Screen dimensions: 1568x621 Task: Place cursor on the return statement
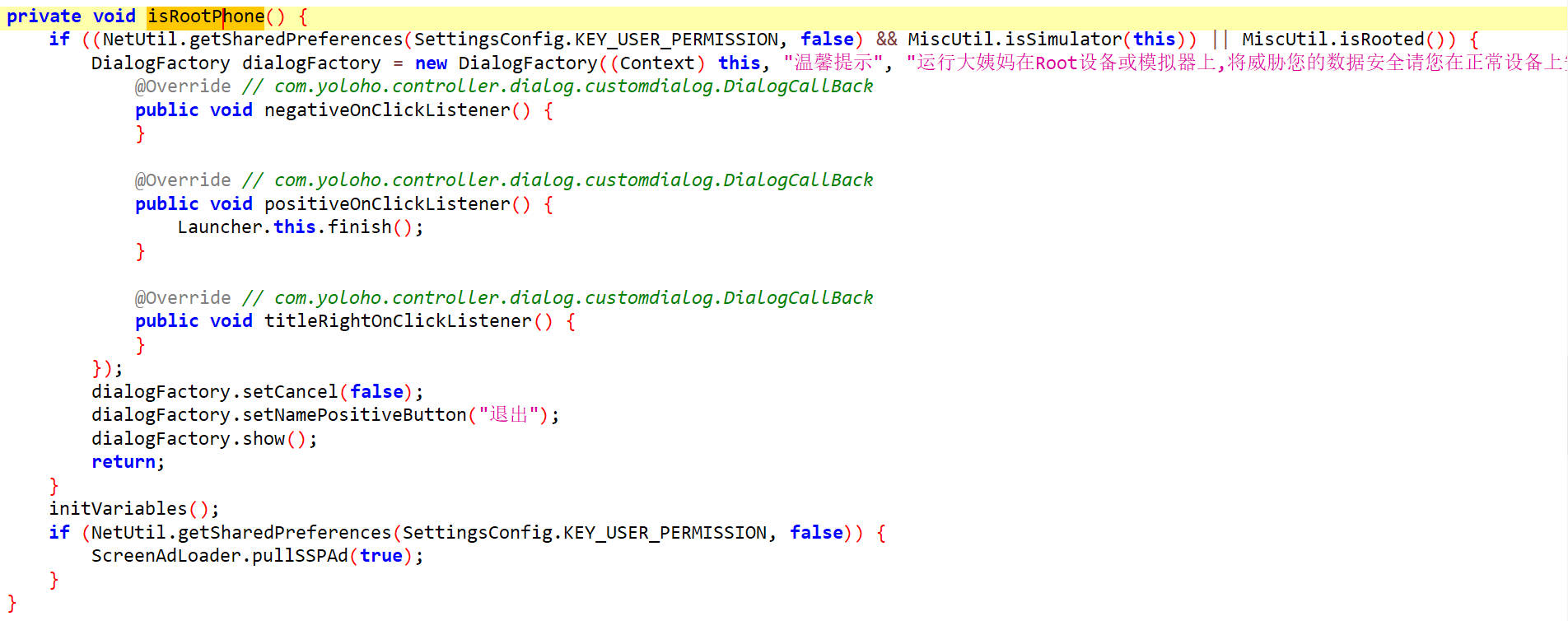click(x=124, y=462)
